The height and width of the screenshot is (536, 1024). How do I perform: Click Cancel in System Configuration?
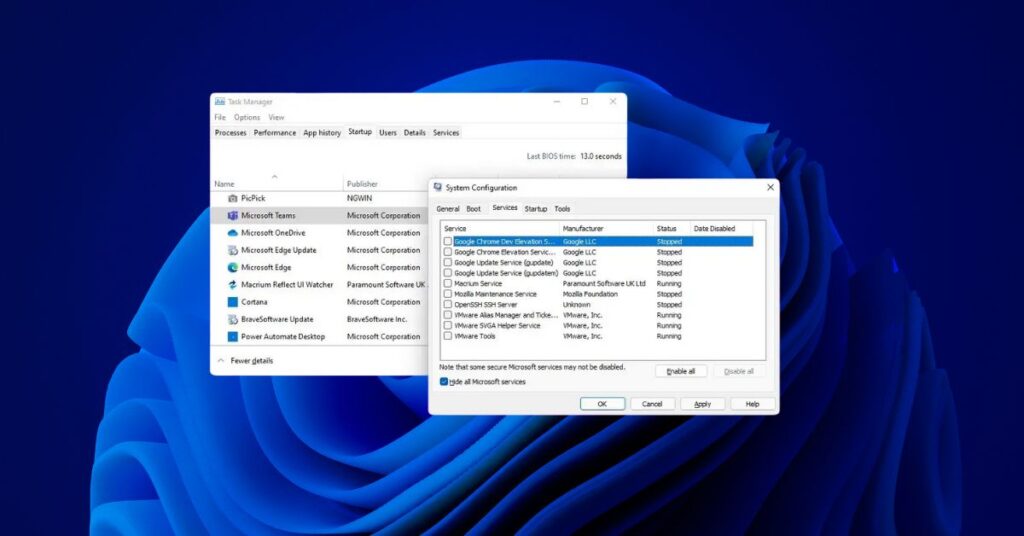tap(652, 404)
